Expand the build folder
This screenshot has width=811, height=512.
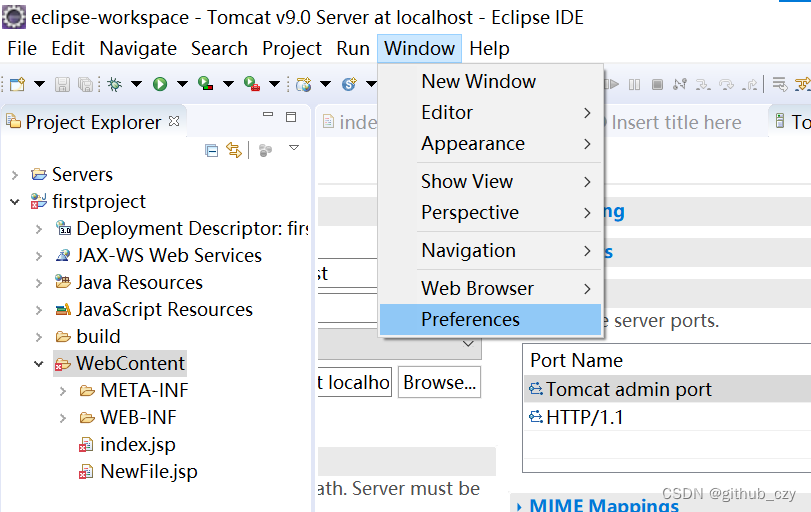pos(39,337)
